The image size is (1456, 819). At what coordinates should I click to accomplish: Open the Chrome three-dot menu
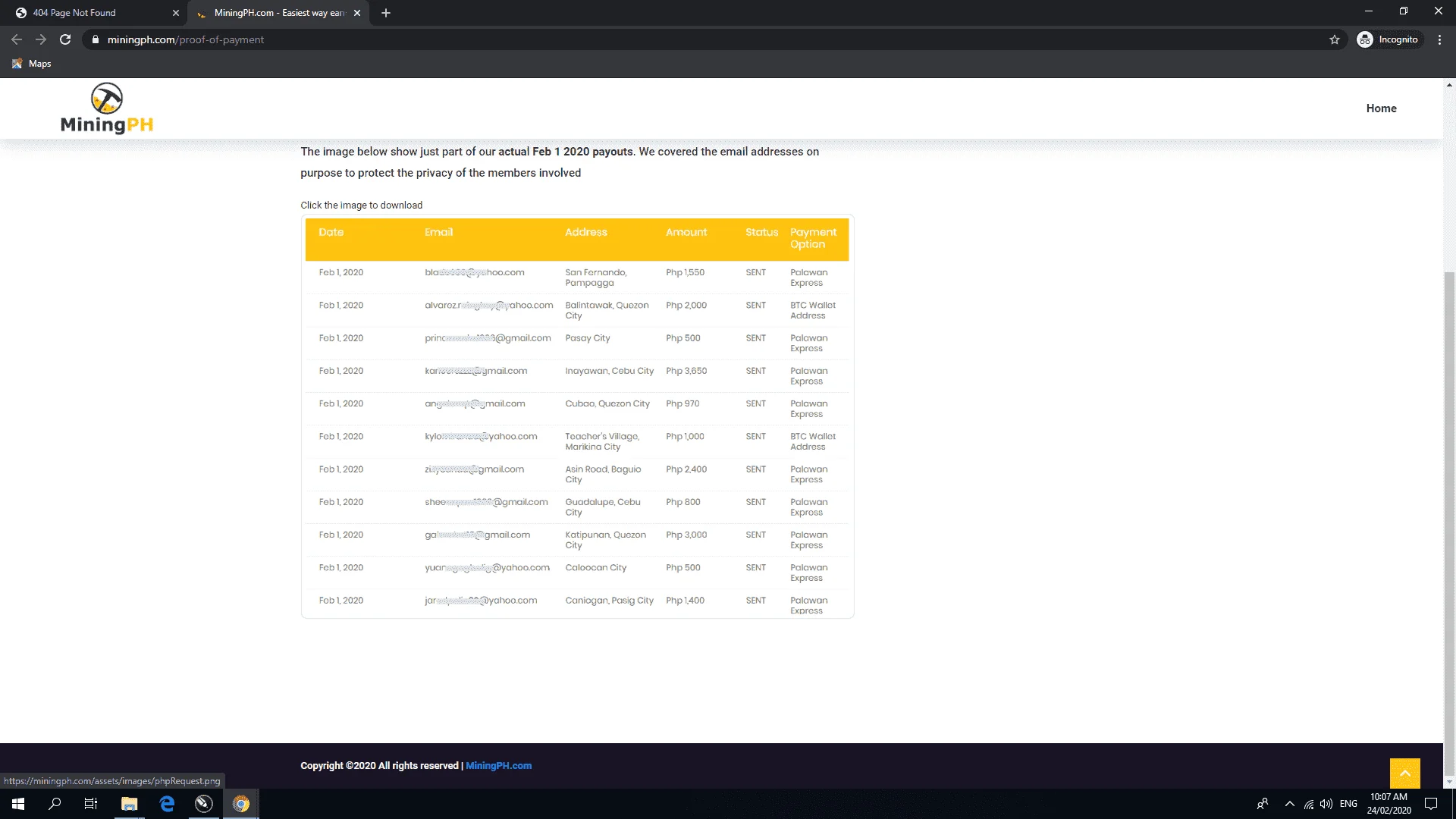click(x=1439, y=39)
